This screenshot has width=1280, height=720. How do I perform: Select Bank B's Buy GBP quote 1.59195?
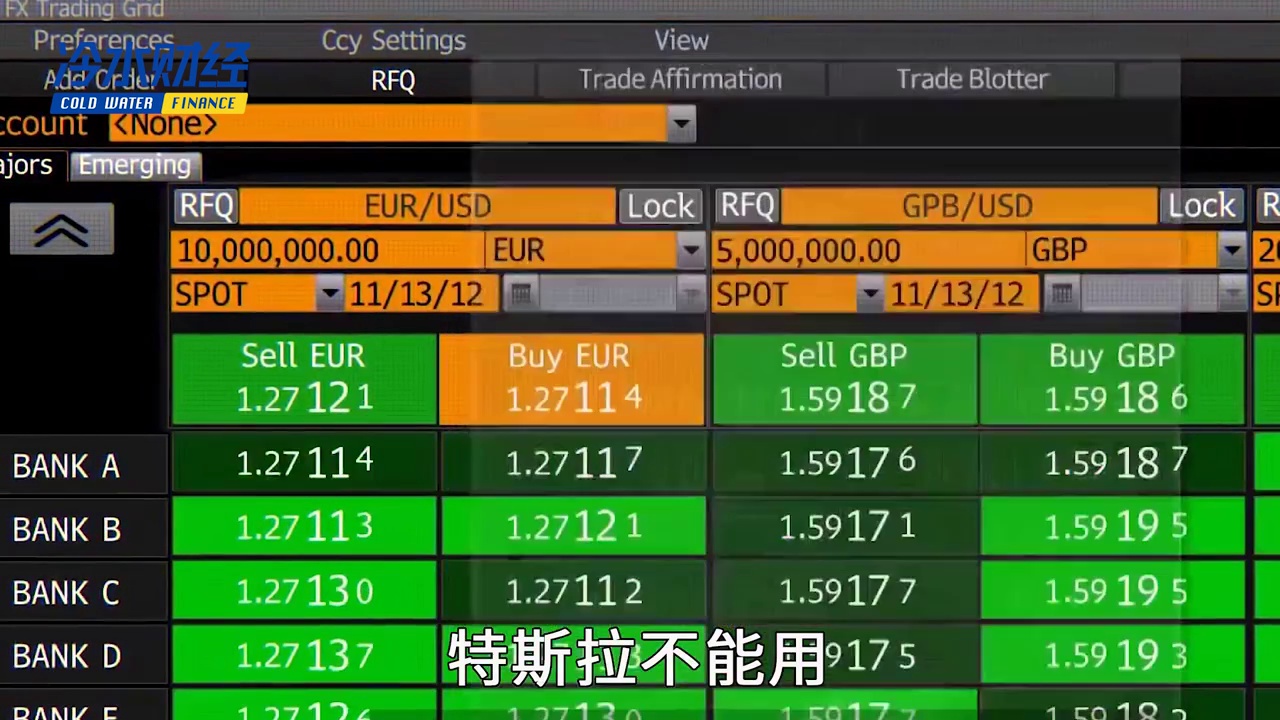pyautogui.click(x=1113, y=527)
